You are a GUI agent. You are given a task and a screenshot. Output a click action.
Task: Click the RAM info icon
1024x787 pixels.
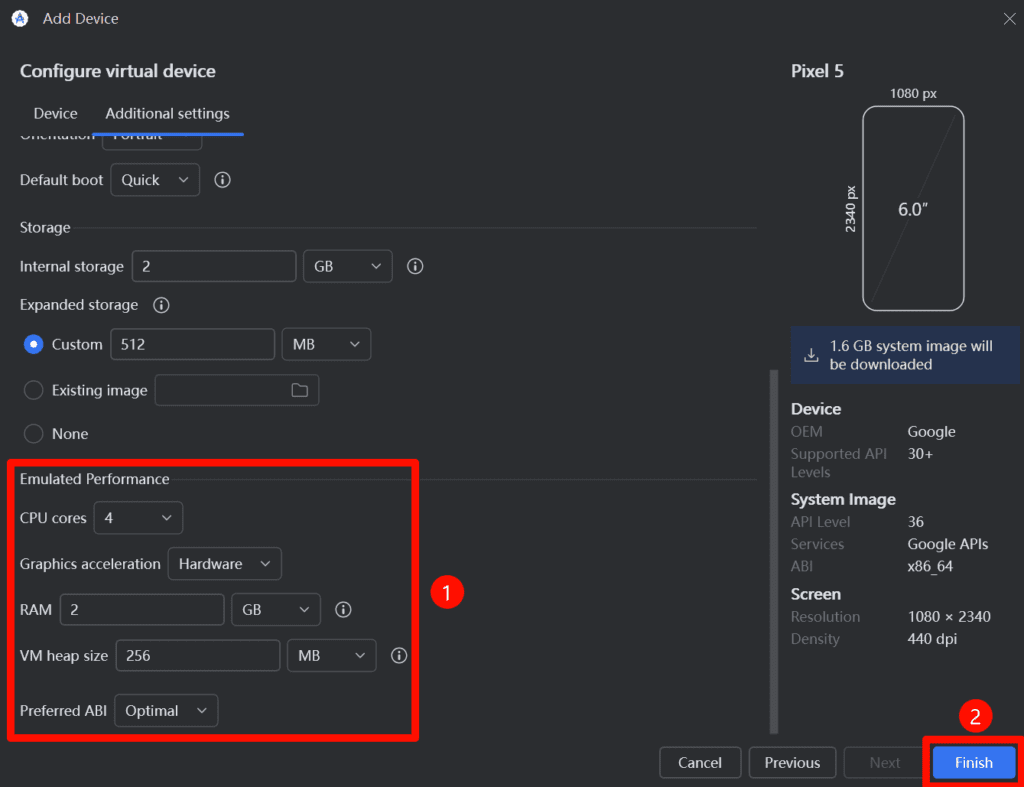pyautogui.click(x=343, y=609)
